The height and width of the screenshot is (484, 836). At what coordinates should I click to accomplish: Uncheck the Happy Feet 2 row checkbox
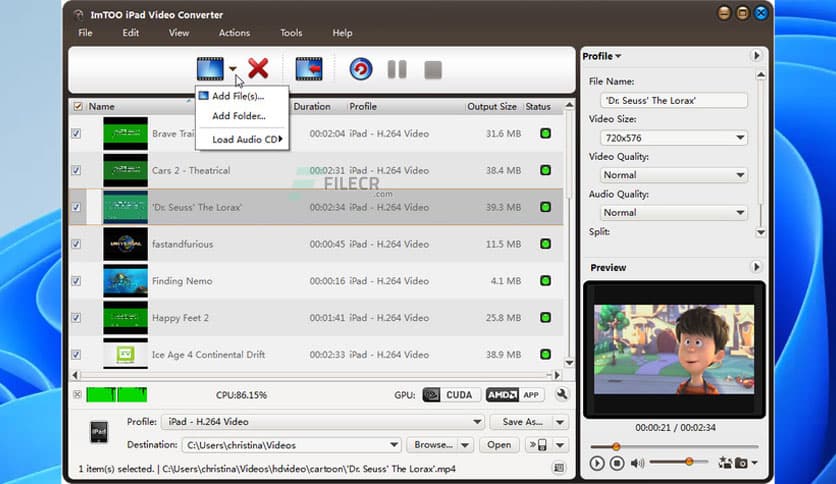coord(76,318)
